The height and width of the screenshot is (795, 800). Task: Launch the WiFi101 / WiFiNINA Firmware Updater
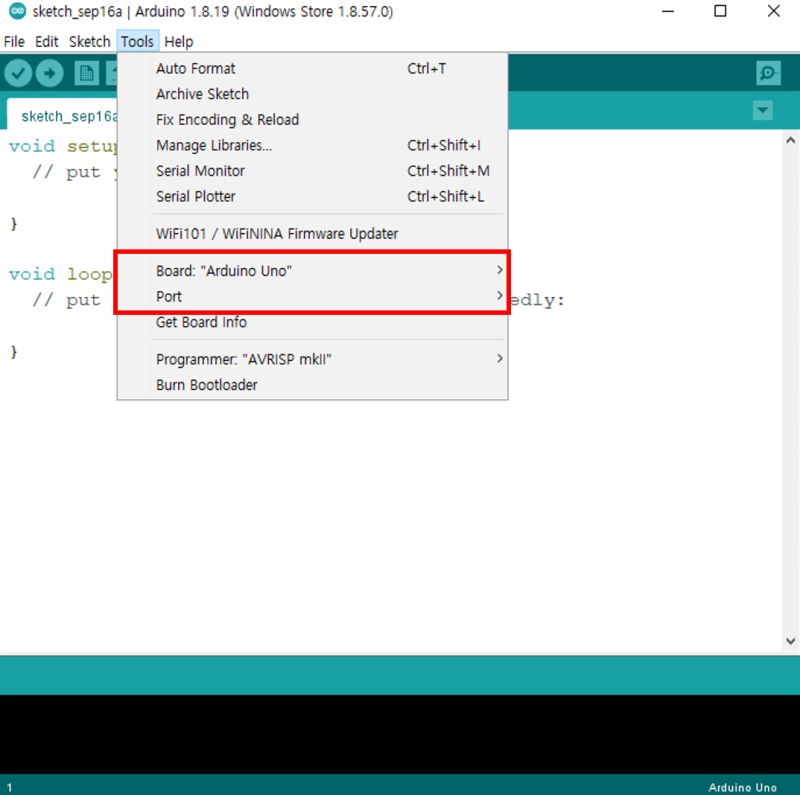276,233
